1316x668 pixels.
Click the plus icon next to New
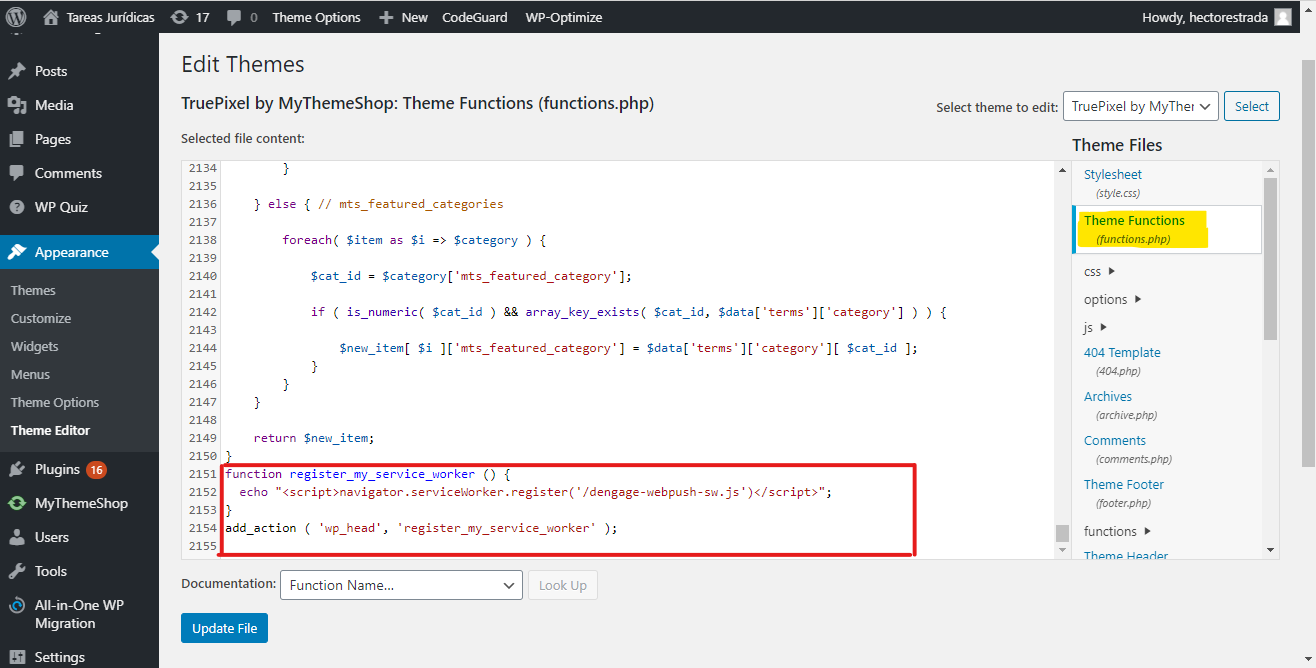coord(387,17)
